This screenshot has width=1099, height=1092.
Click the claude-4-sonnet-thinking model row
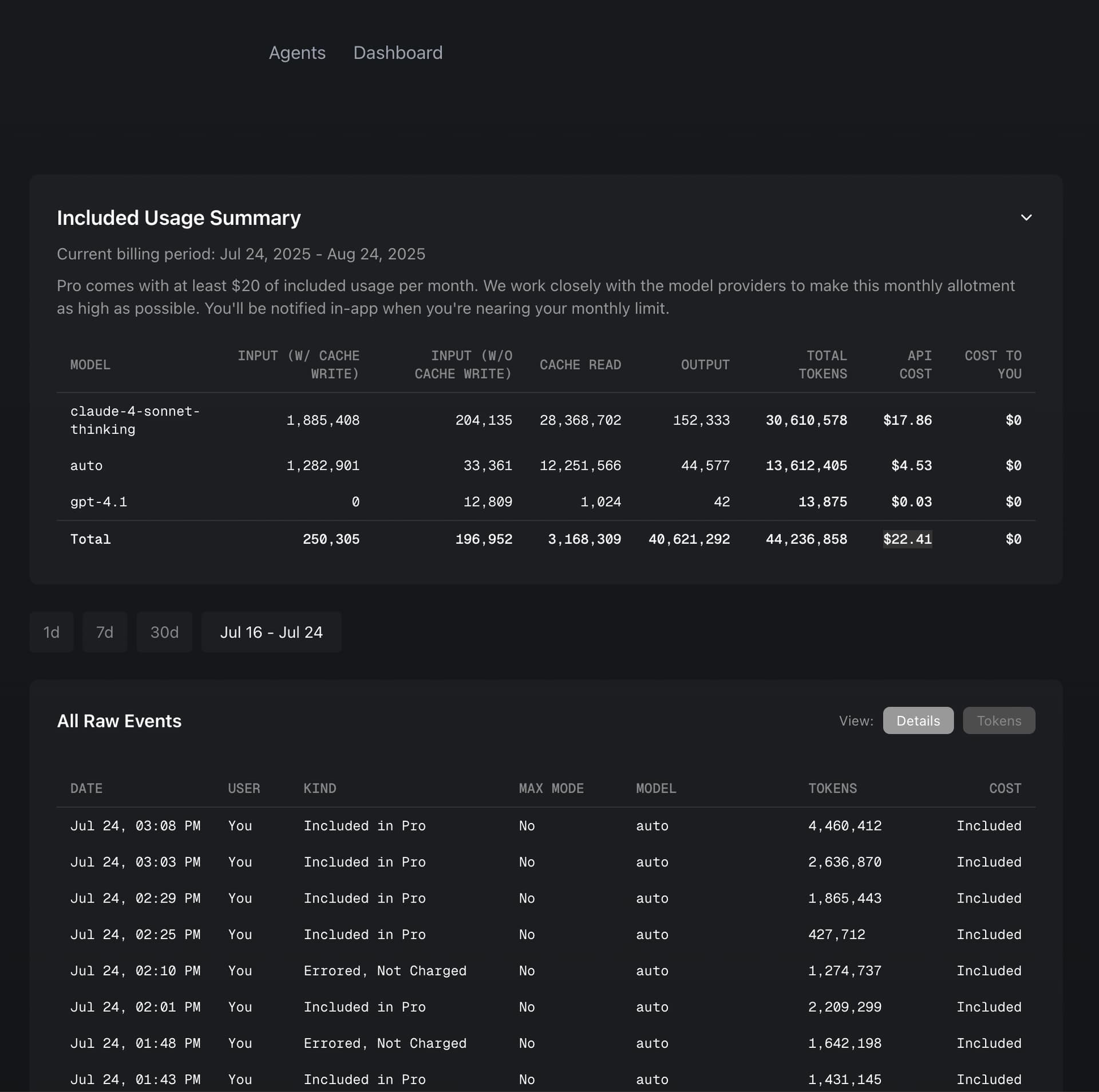[135, 420]
